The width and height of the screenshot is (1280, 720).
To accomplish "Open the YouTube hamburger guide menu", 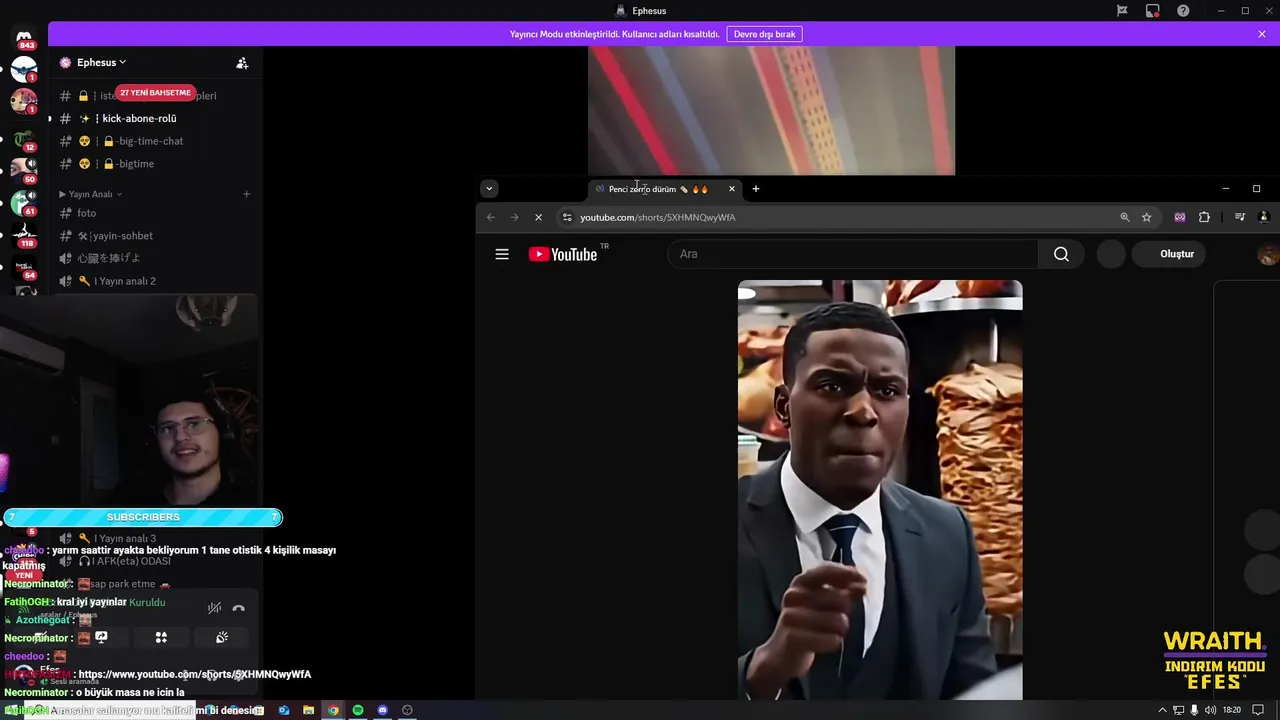I will pyautogui.click(x=502, y=254).
